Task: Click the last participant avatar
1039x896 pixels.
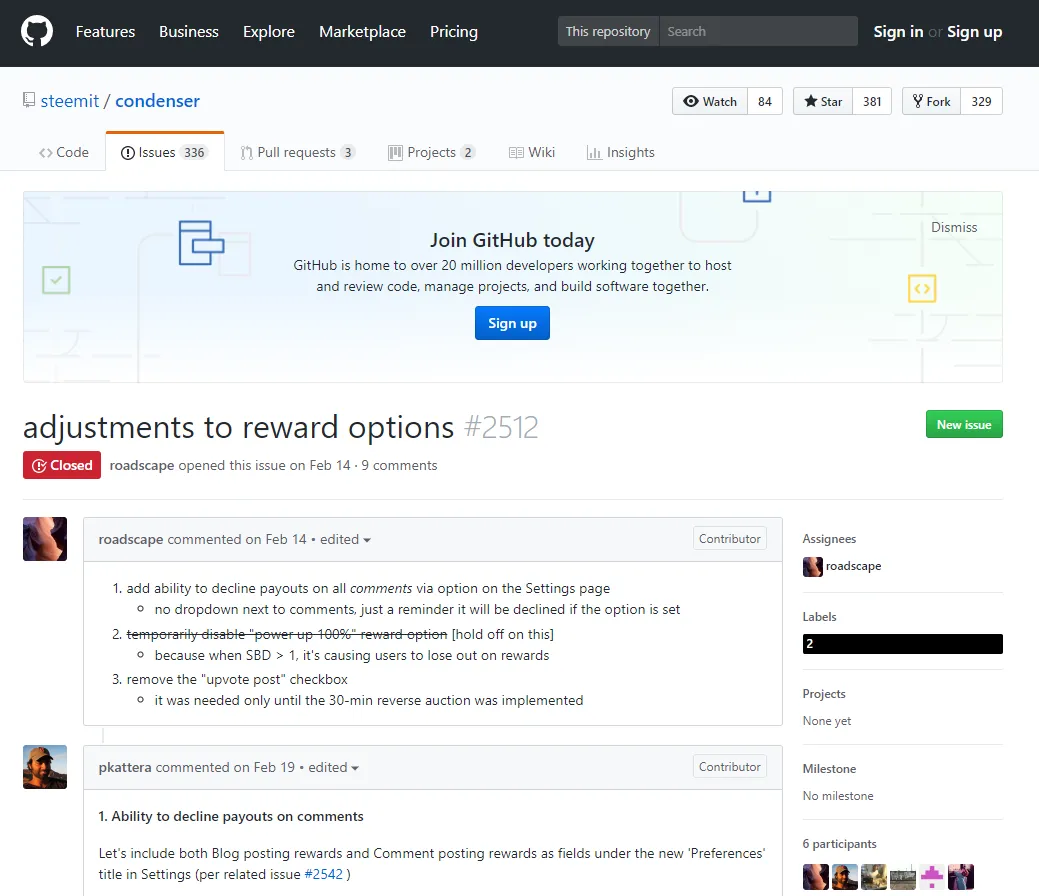Action: [x=961, y=877]
